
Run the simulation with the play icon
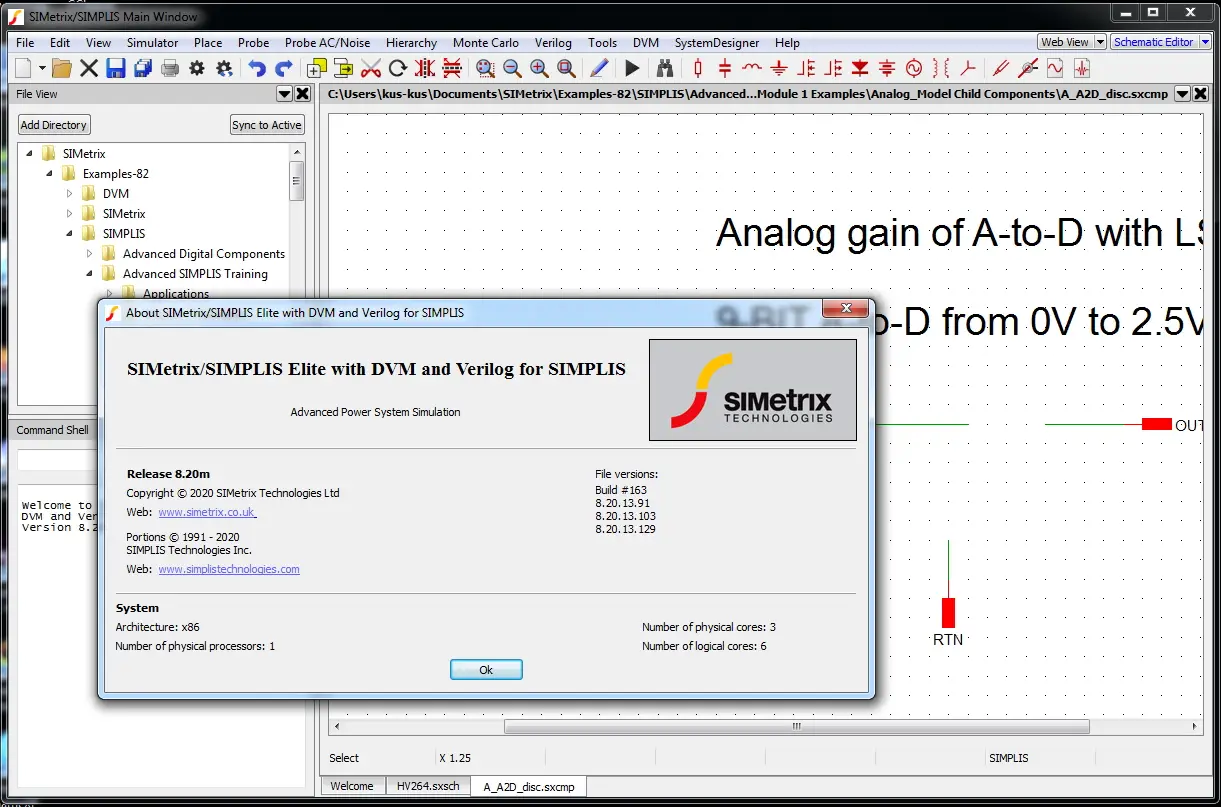click(x=632, y=68)
